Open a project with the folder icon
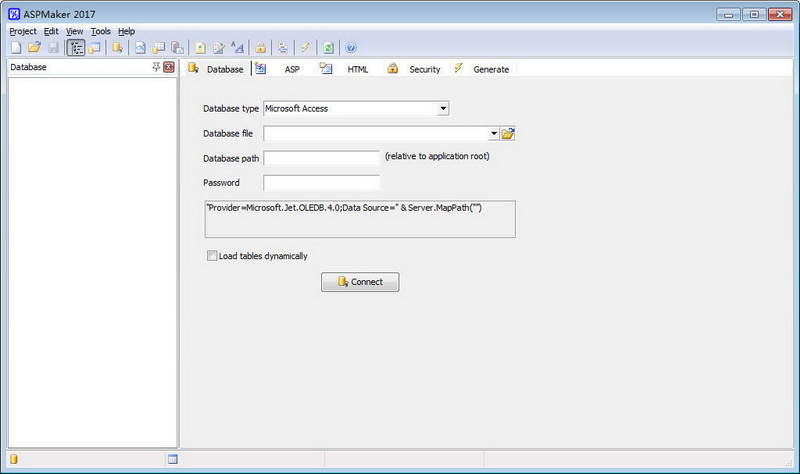800x474 pixels. tap(34, 48)
